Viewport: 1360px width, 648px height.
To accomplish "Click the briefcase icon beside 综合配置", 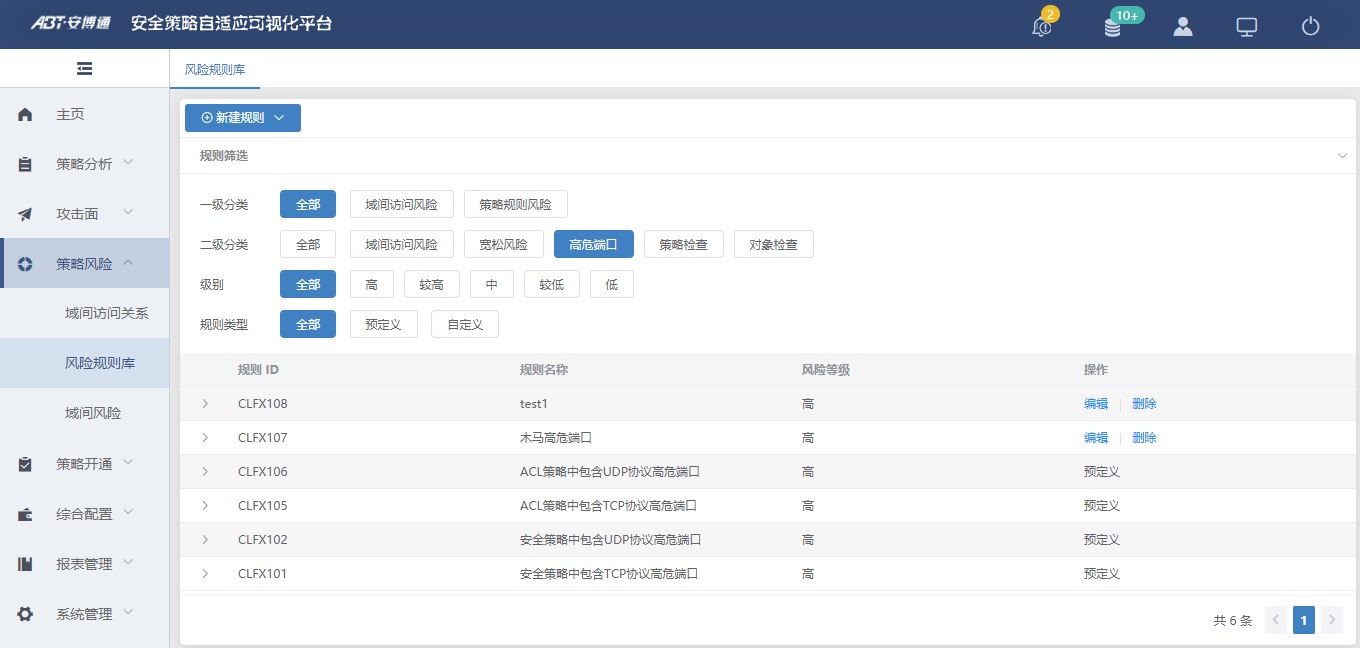I will click(26, 514).
